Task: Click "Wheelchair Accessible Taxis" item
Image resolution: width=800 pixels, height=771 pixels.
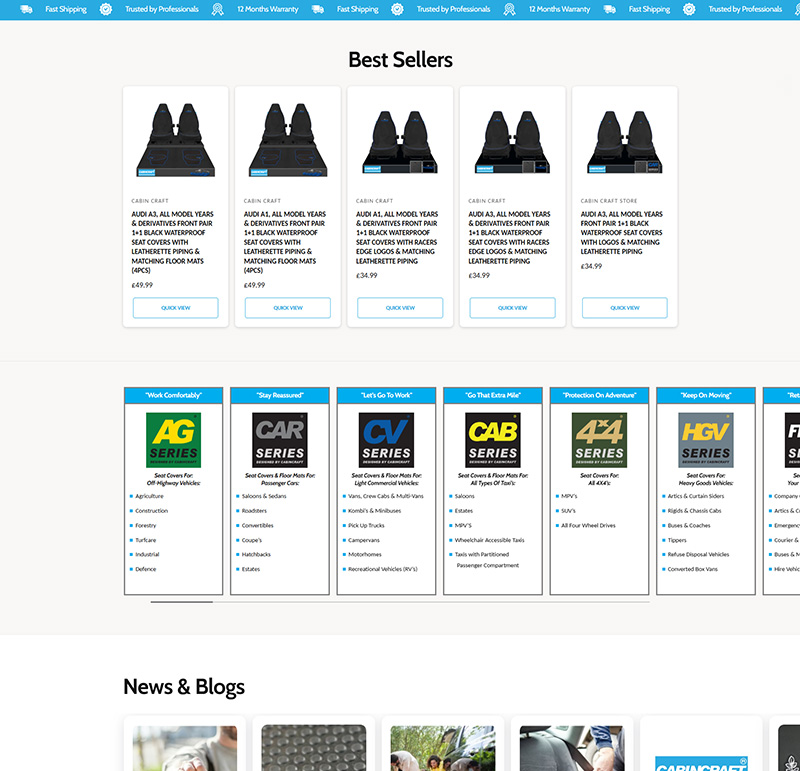Action: click(x=489, y=540)
